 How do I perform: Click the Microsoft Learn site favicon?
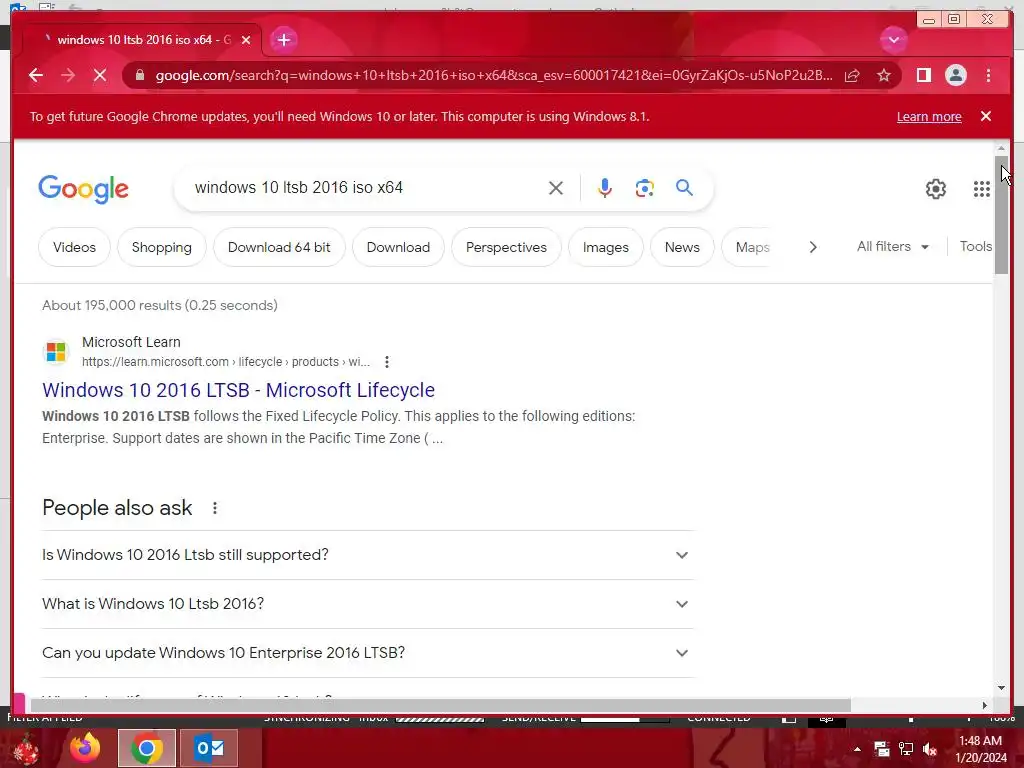coord(56,351)
